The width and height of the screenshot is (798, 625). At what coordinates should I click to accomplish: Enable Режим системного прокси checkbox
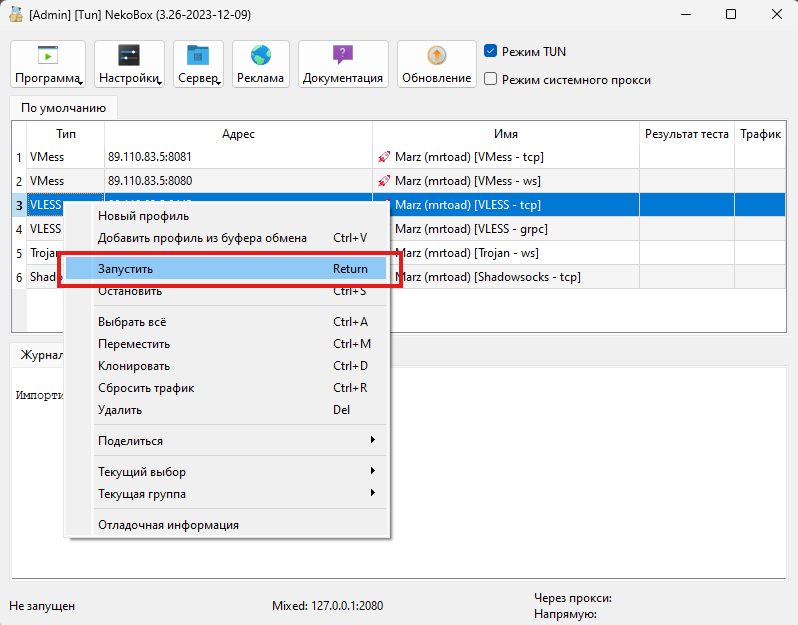click(x=491, y=79)
